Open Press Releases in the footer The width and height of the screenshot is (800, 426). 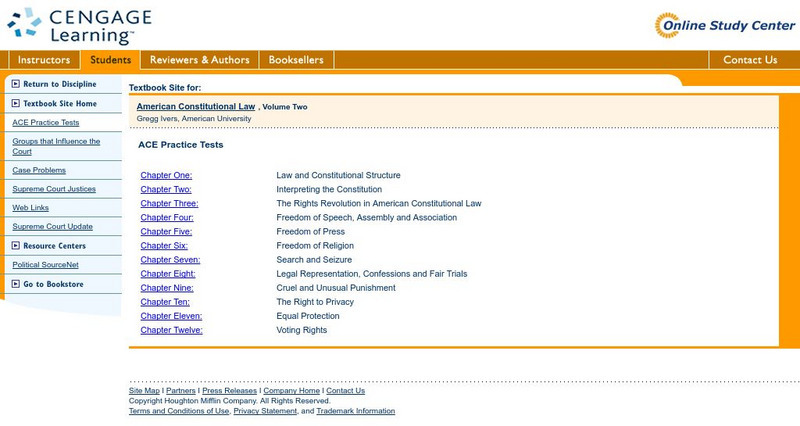(x=230, y=390)
